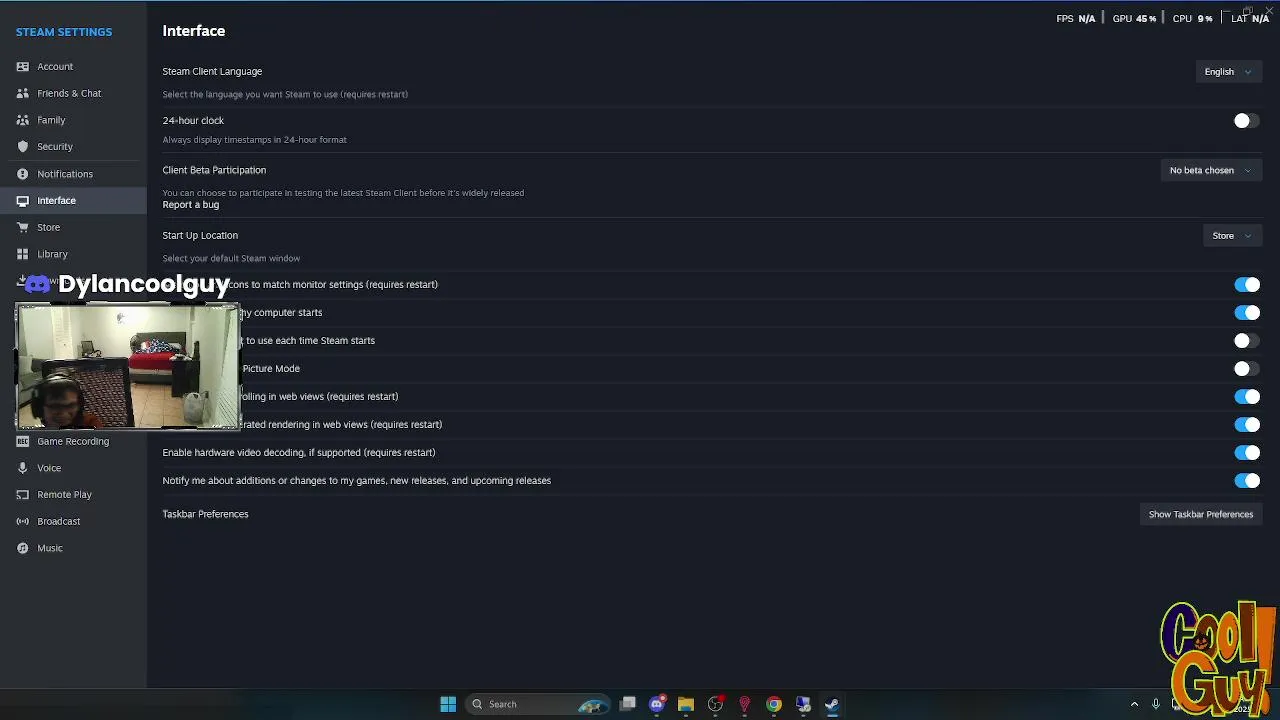
Task: Open the Windows Start menu
Action: 448,704
